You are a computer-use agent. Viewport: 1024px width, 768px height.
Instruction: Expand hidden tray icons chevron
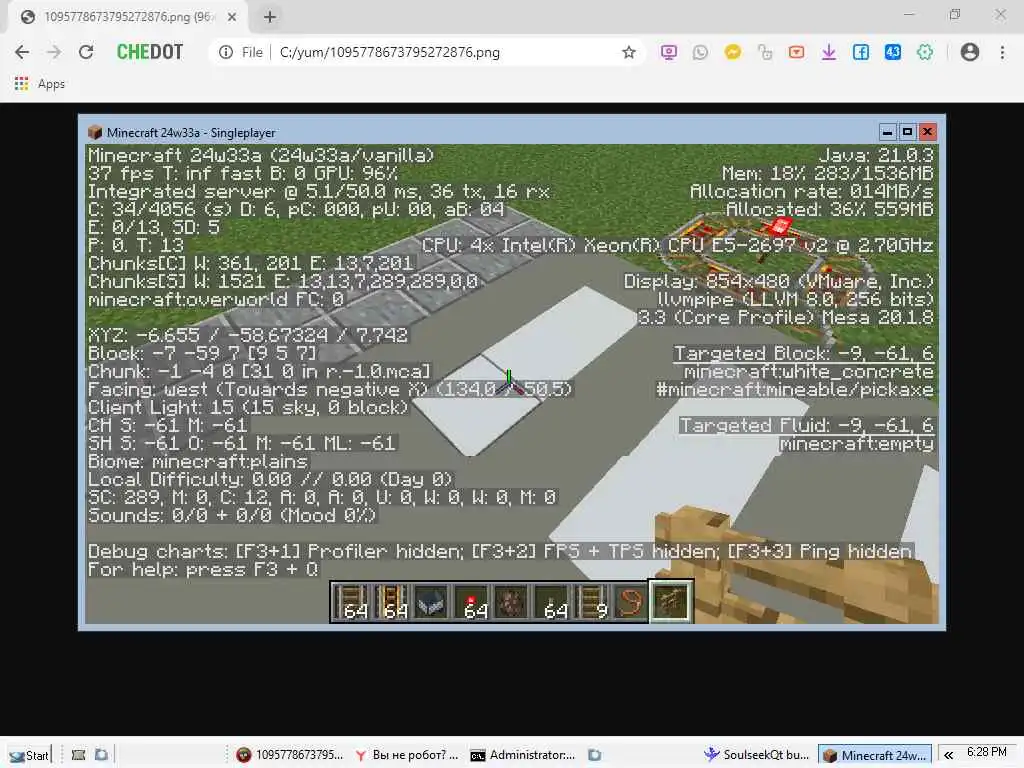(x=948, y=755)
